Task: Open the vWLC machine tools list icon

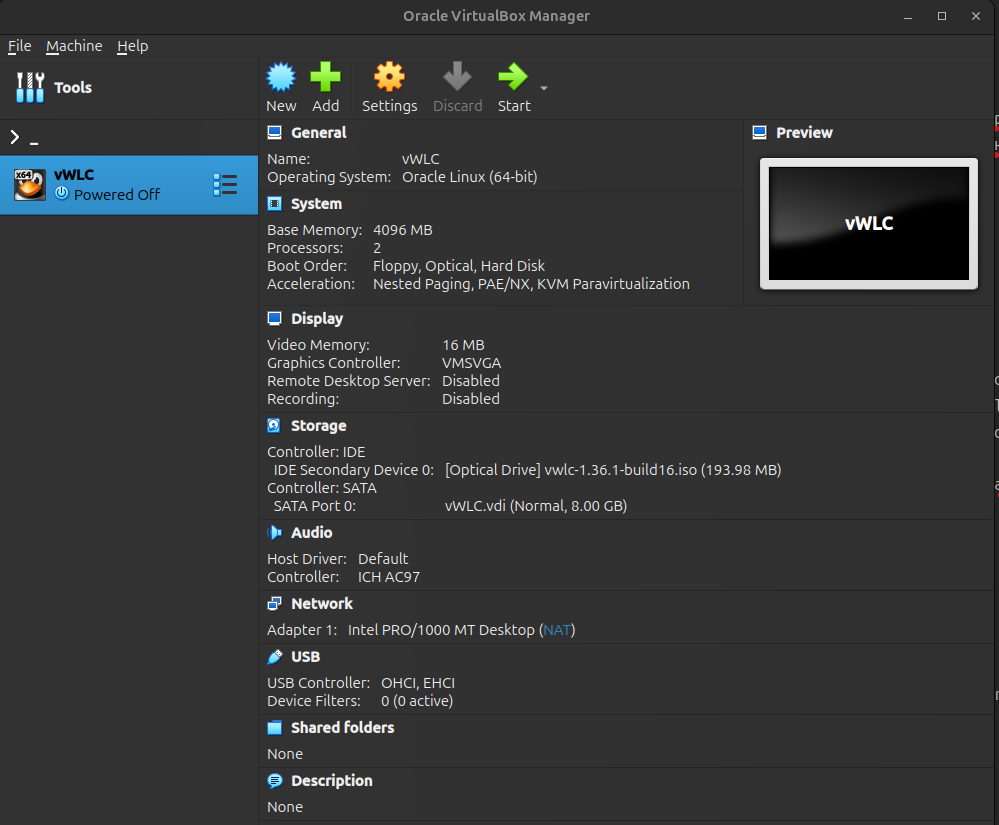Action: click(226, 185)
